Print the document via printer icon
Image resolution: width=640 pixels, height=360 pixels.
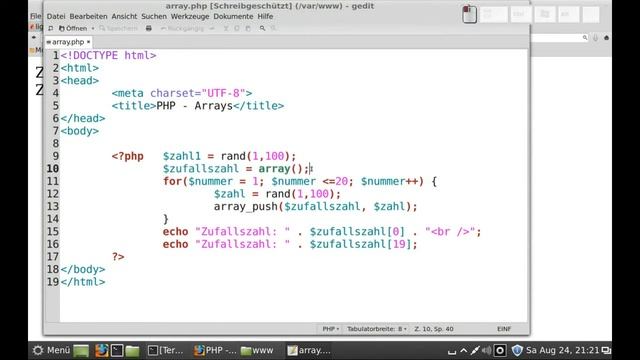[149, 29]
